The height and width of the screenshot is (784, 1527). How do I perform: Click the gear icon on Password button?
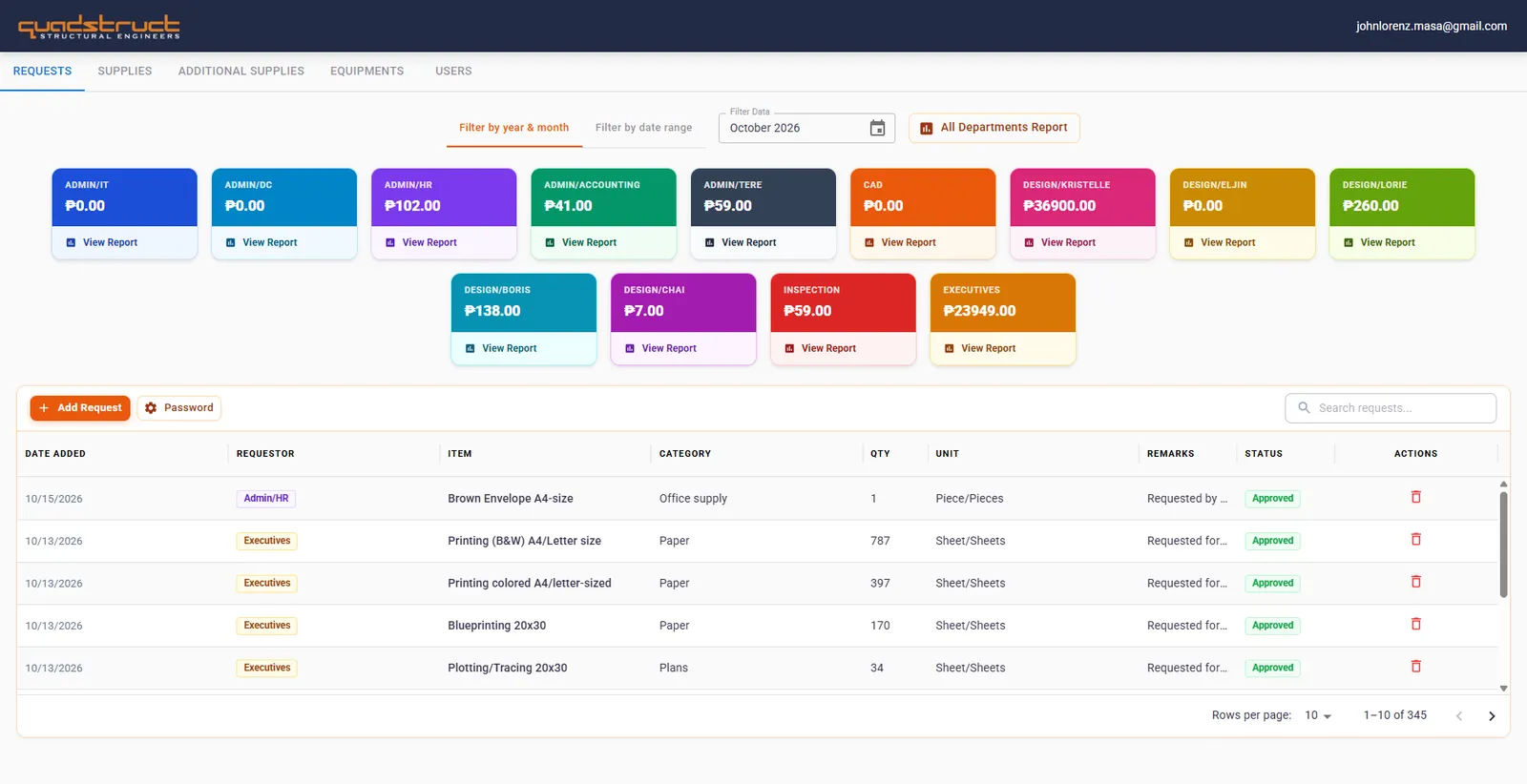[x=151, y=408]
